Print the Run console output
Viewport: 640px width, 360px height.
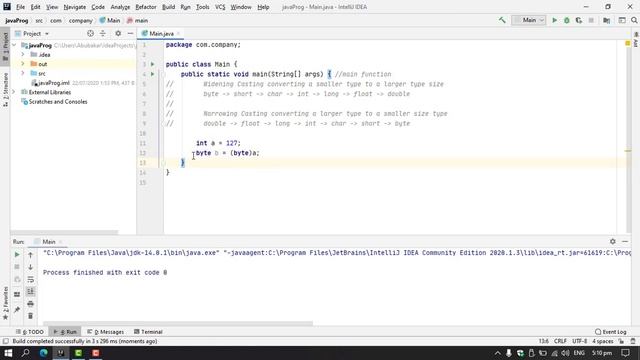tap(31, 304)
